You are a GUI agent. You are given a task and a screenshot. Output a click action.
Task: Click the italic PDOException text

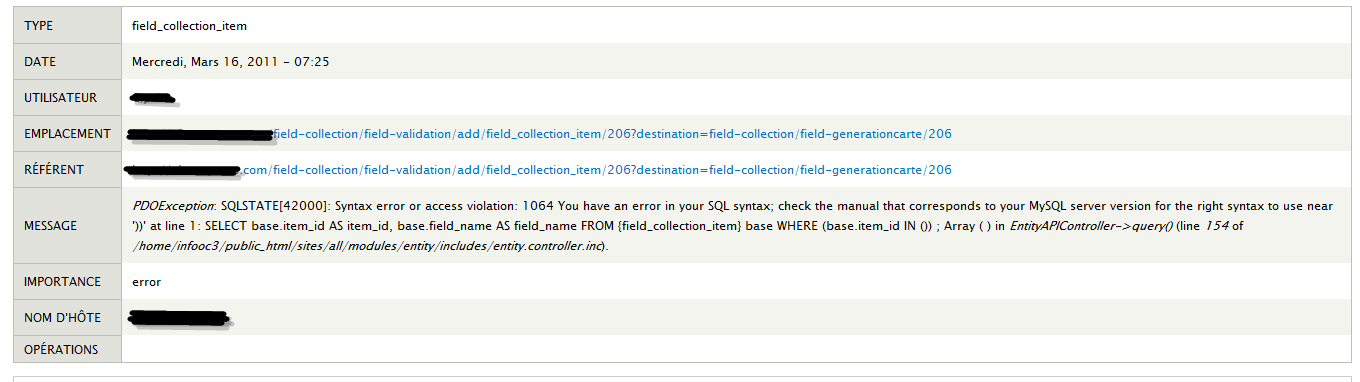click(173, 206)
